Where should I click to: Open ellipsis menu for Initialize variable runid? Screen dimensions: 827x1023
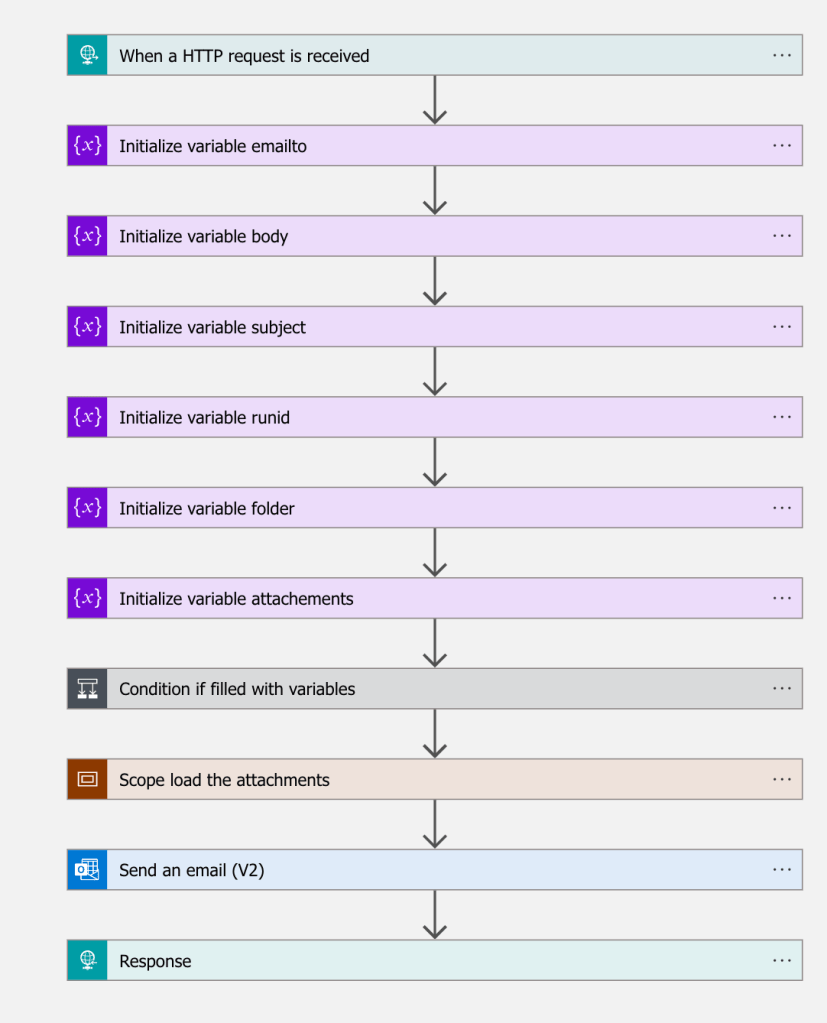click(782, 417)
